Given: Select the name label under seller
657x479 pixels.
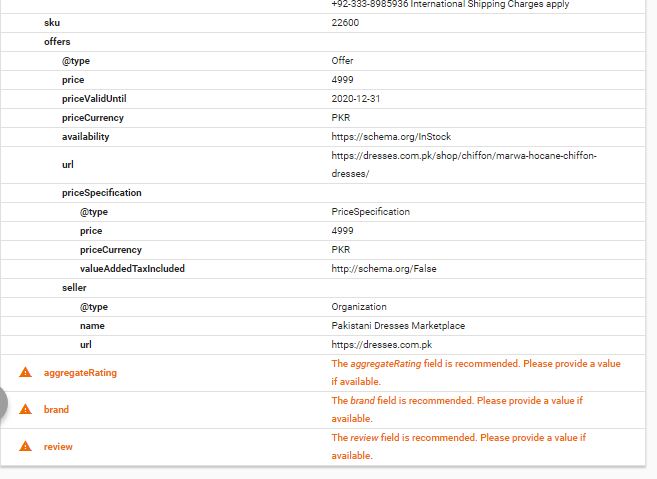Looking at the screenshot, I should (x=92, y=326).
